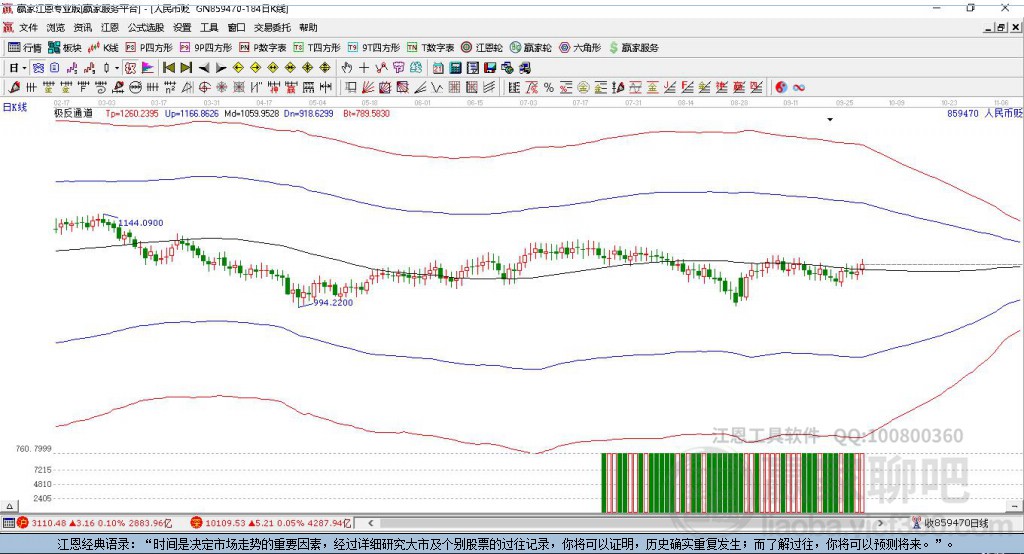The width and height of the screenshot is (1024, 554).
Task: Switch to K线 candlestick view
Action: pyautogui.click(x=104, y=48)
